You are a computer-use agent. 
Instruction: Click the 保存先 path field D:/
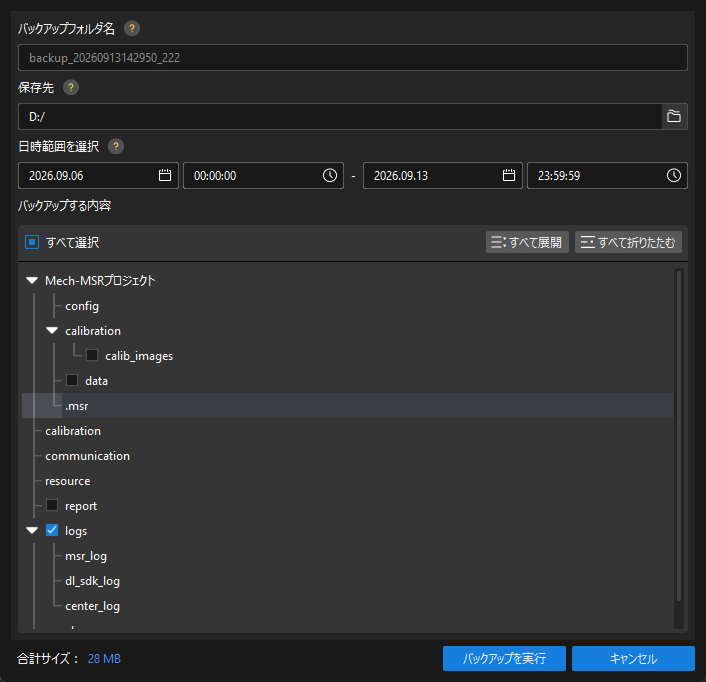[x=340, y=116]
